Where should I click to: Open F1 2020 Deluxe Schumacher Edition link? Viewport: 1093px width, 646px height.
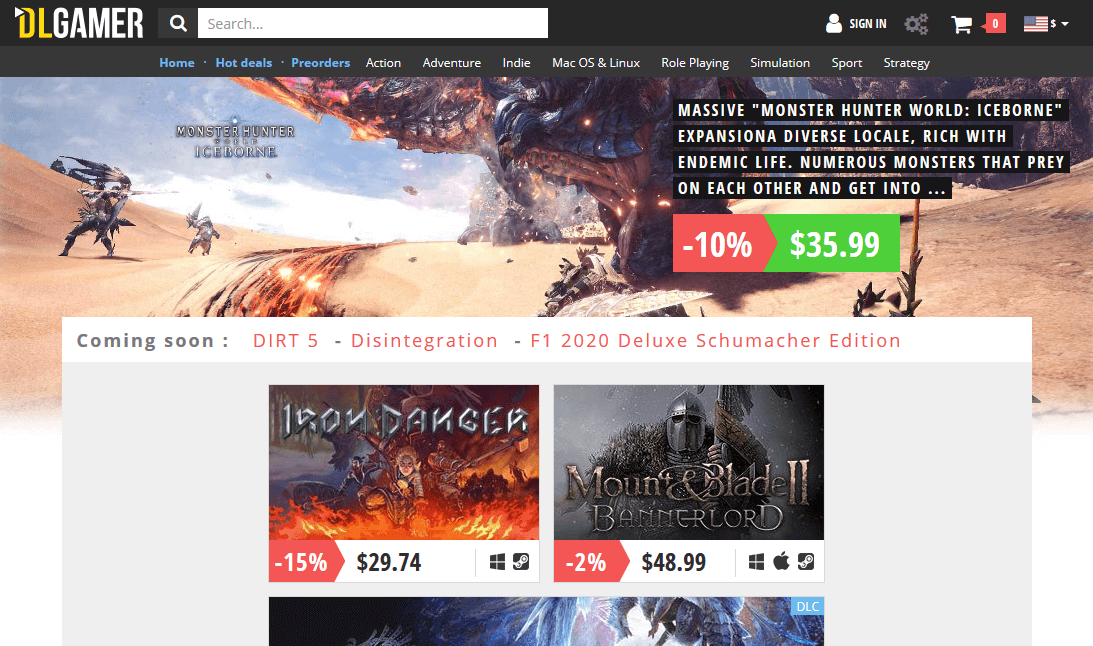tap(715, 341)
